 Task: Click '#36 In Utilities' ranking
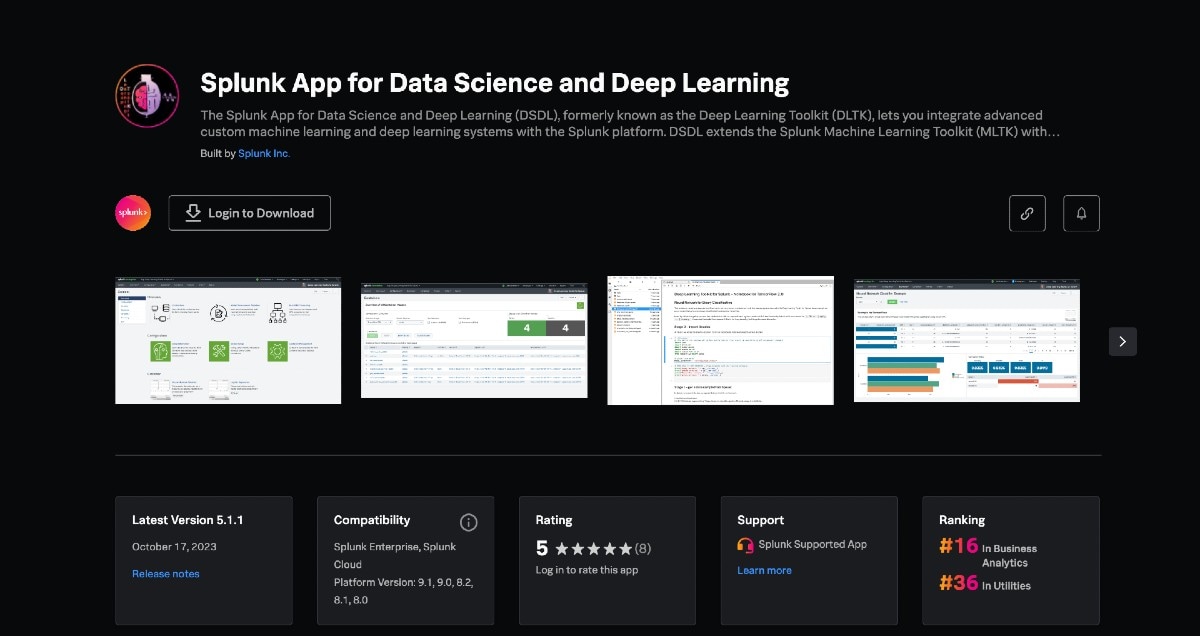(x=985, y=583)
